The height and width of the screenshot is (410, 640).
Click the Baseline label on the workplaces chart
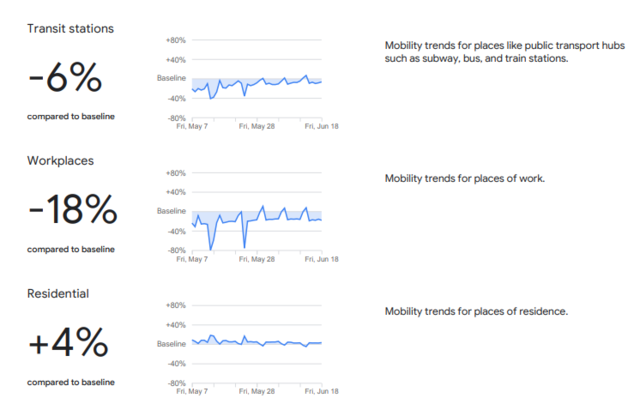pyautogui.click(x=172, y=211)
